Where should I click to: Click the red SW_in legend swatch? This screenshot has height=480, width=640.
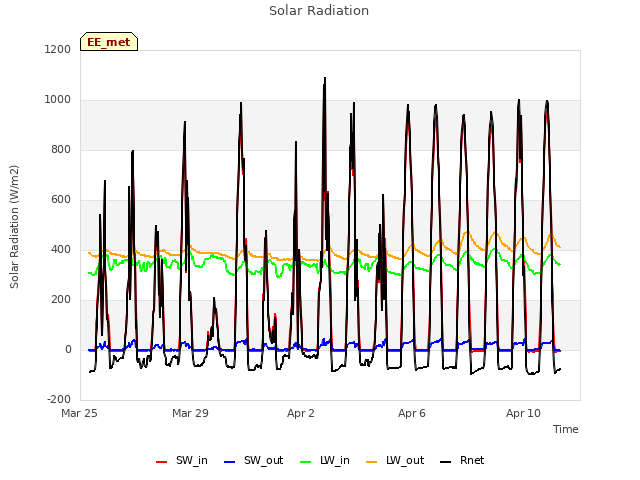click(x=162, y=462)
